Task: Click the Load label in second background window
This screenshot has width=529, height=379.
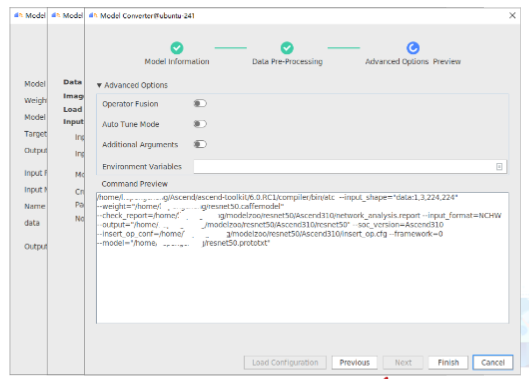Action: [73, 109]
